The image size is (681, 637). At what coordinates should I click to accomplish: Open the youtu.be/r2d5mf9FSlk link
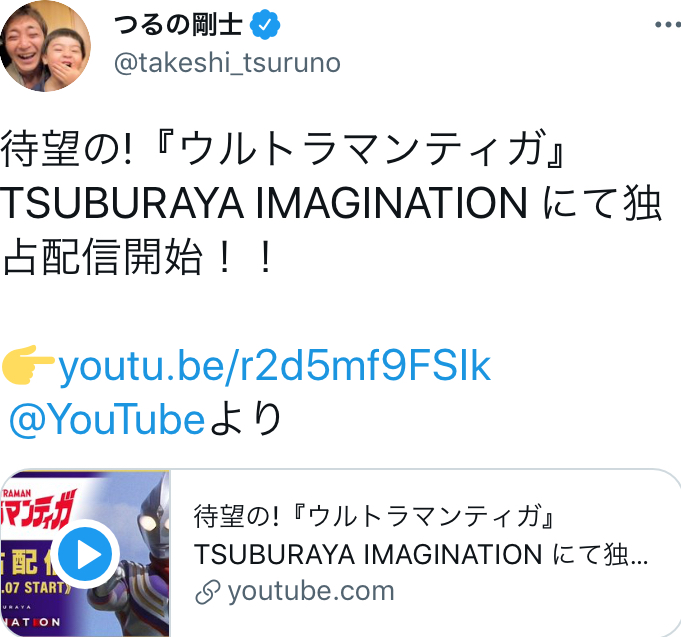tap(275, 368)
